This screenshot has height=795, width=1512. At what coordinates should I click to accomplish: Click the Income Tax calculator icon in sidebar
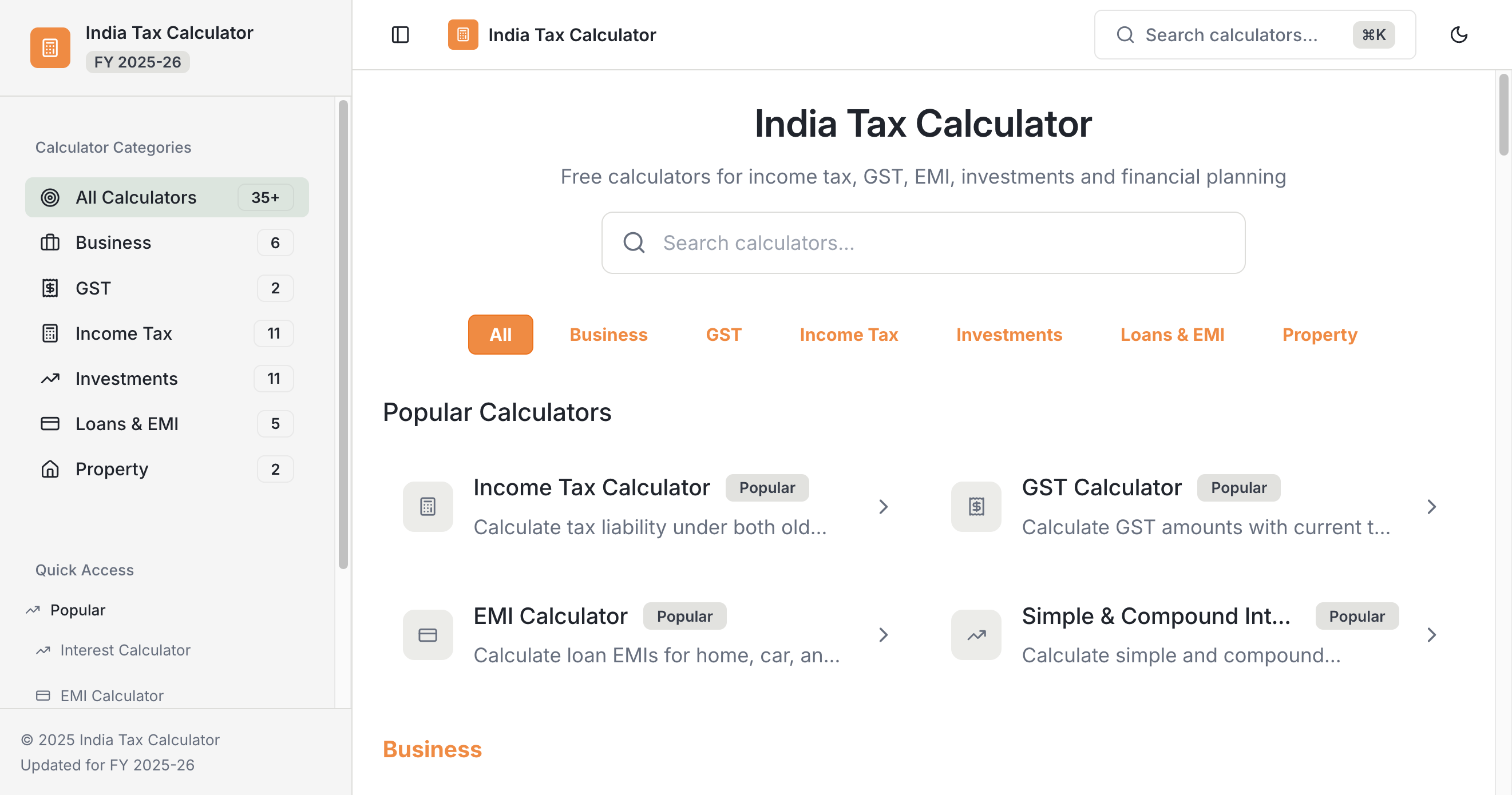click(50, 333)
